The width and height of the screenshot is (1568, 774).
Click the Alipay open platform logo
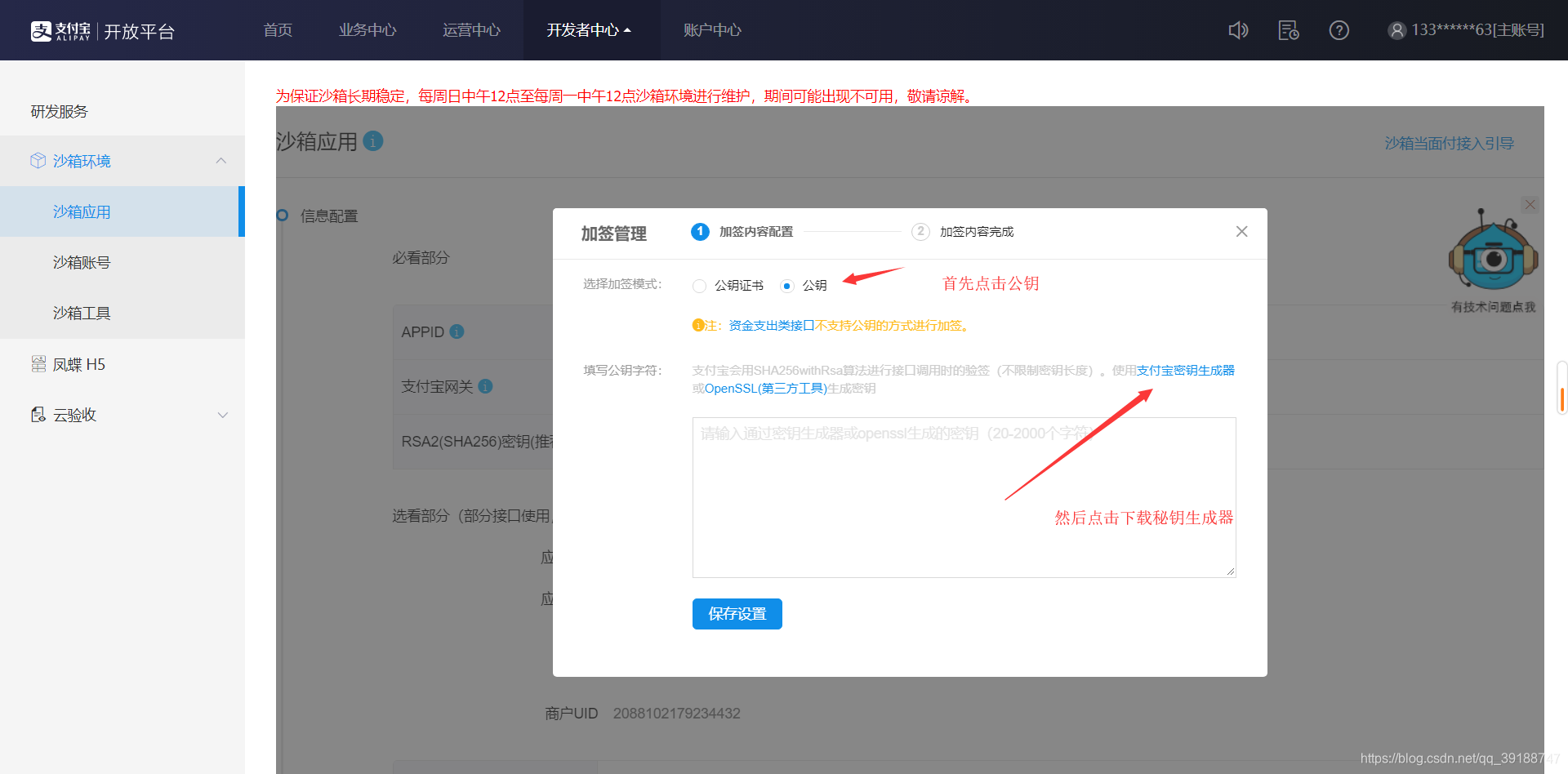click(102, 31)
